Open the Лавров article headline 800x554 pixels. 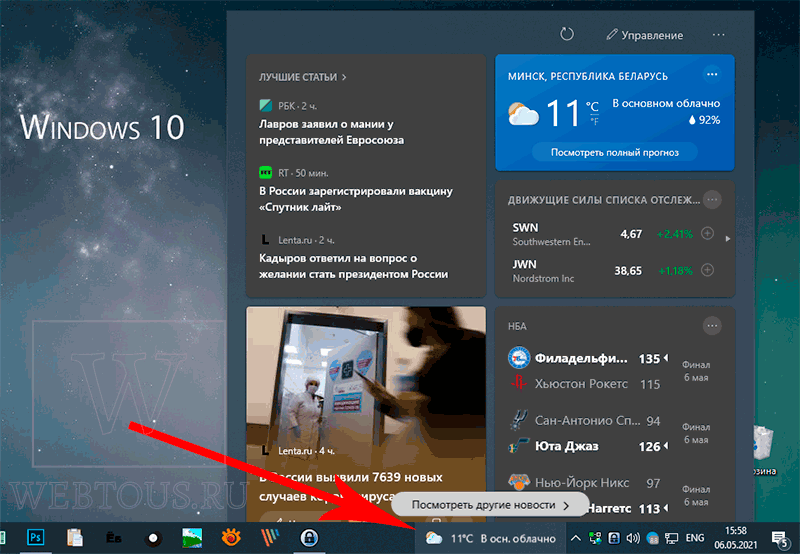(x=331, y=132)
